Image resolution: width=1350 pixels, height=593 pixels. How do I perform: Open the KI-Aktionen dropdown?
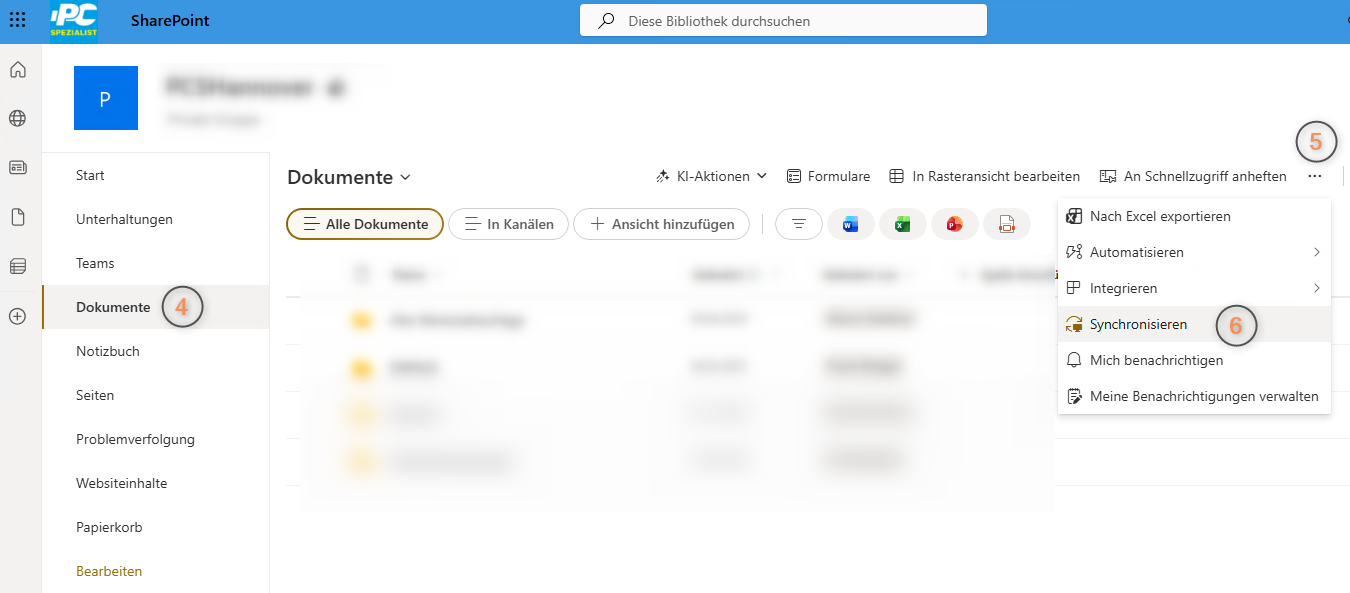click(711, 176)
